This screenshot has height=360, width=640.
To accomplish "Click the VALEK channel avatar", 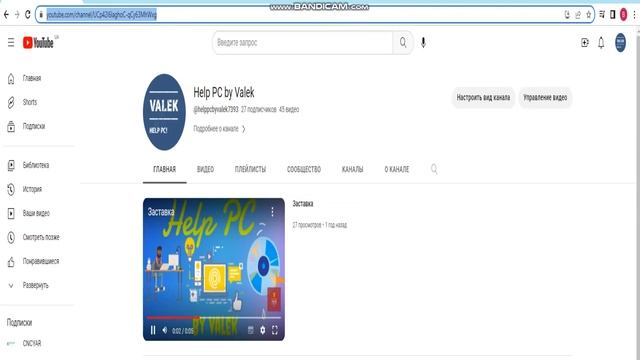I will click(164, 112).
